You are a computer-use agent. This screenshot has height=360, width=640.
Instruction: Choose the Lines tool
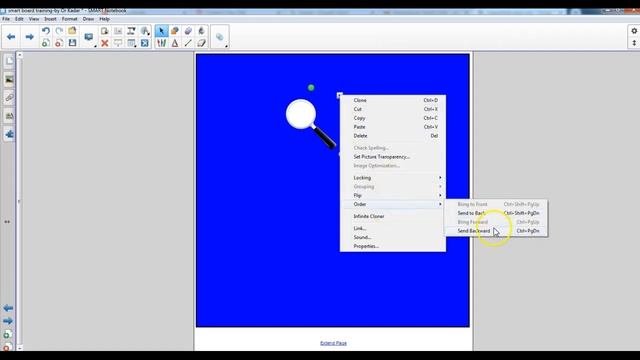coord(188,43)
